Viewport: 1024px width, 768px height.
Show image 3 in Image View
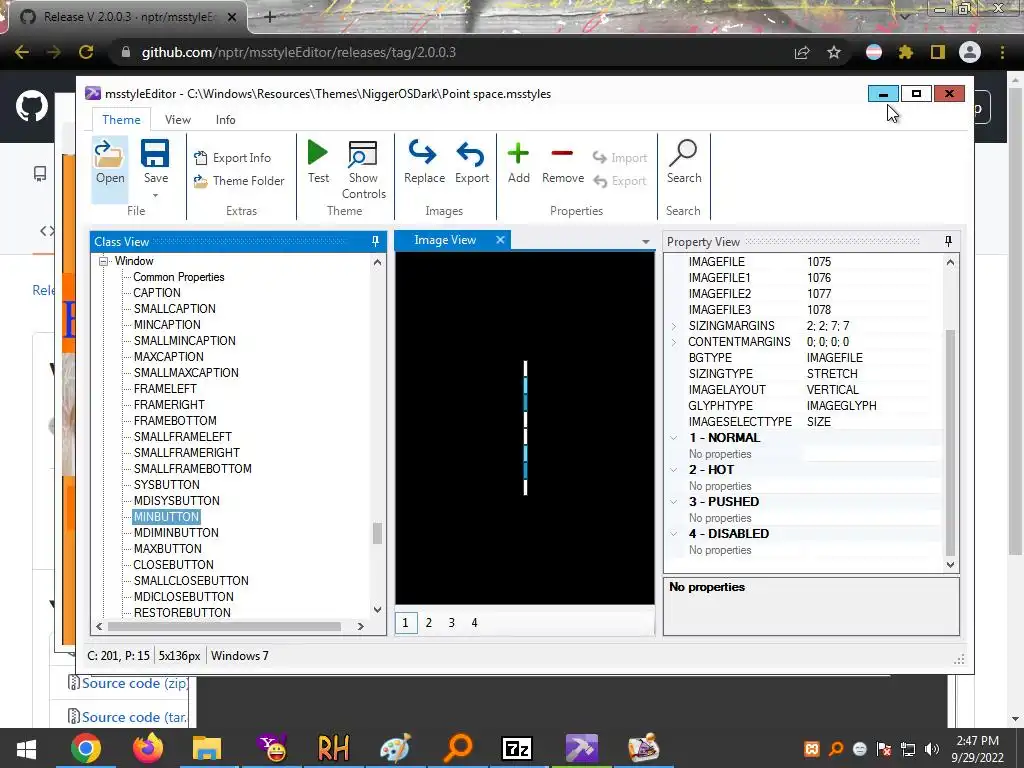[451, 623]
